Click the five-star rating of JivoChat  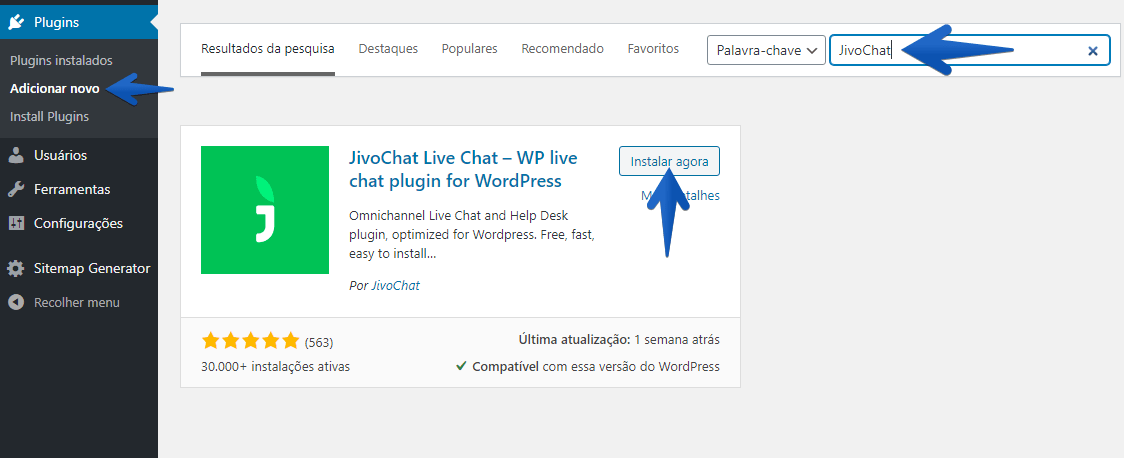point(251,340)
